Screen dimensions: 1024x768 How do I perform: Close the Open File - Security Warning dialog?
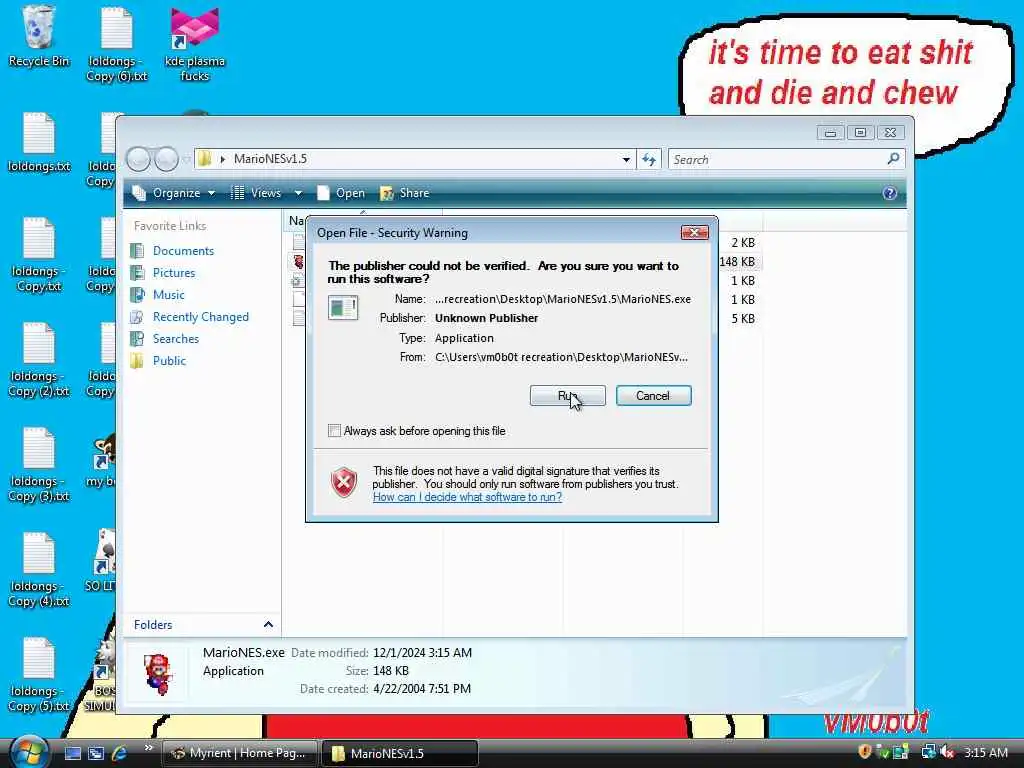[694, 232]
